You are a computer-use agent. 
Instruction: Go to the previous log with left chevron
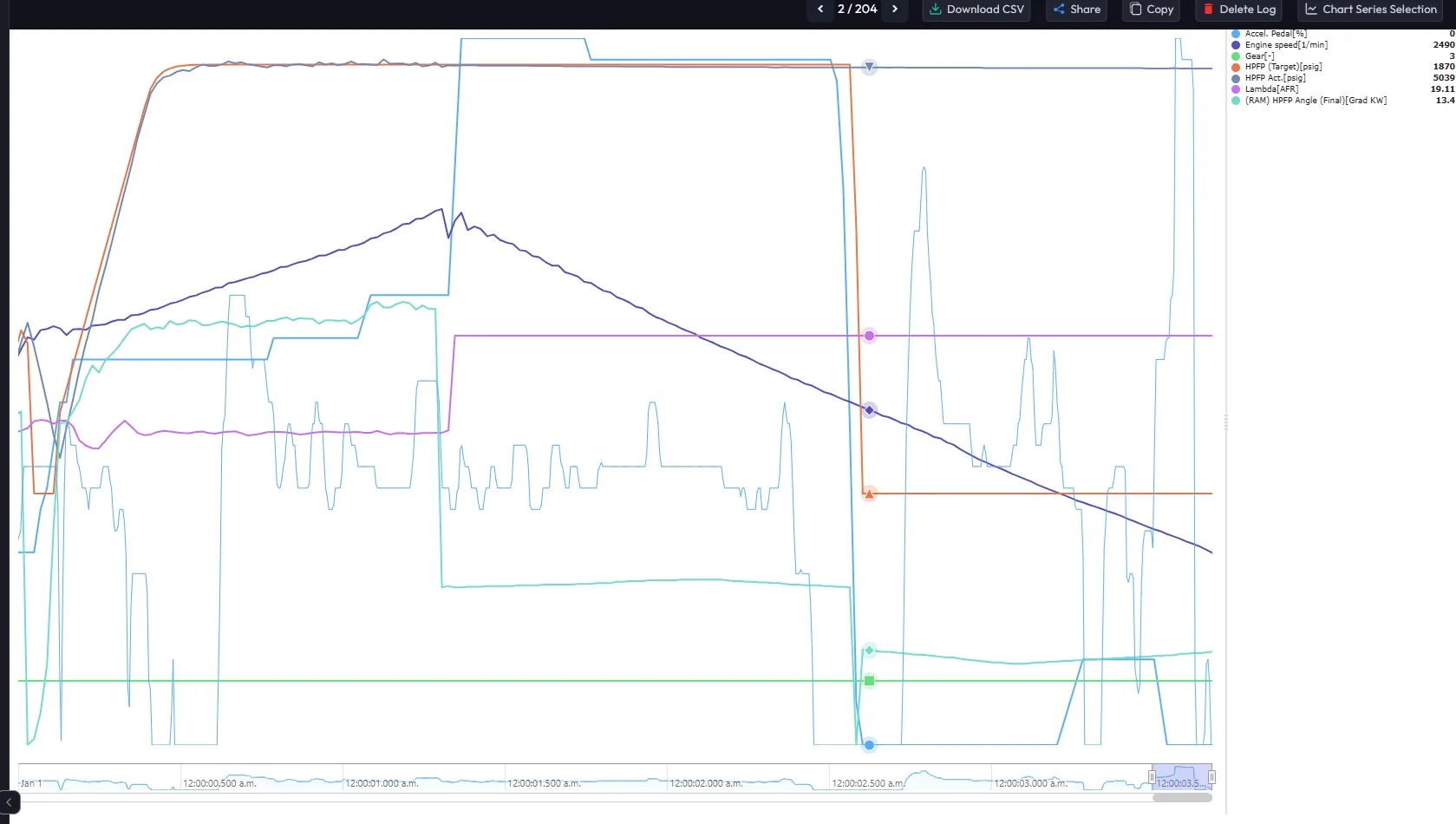(820, 10)
